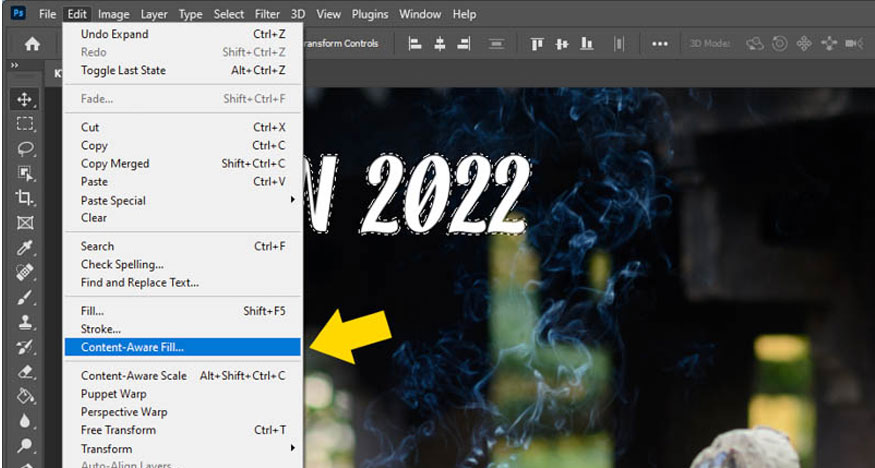Choose Copy from the Edit menu
This screenshot has width=875, height=468.
coord(182,146)
